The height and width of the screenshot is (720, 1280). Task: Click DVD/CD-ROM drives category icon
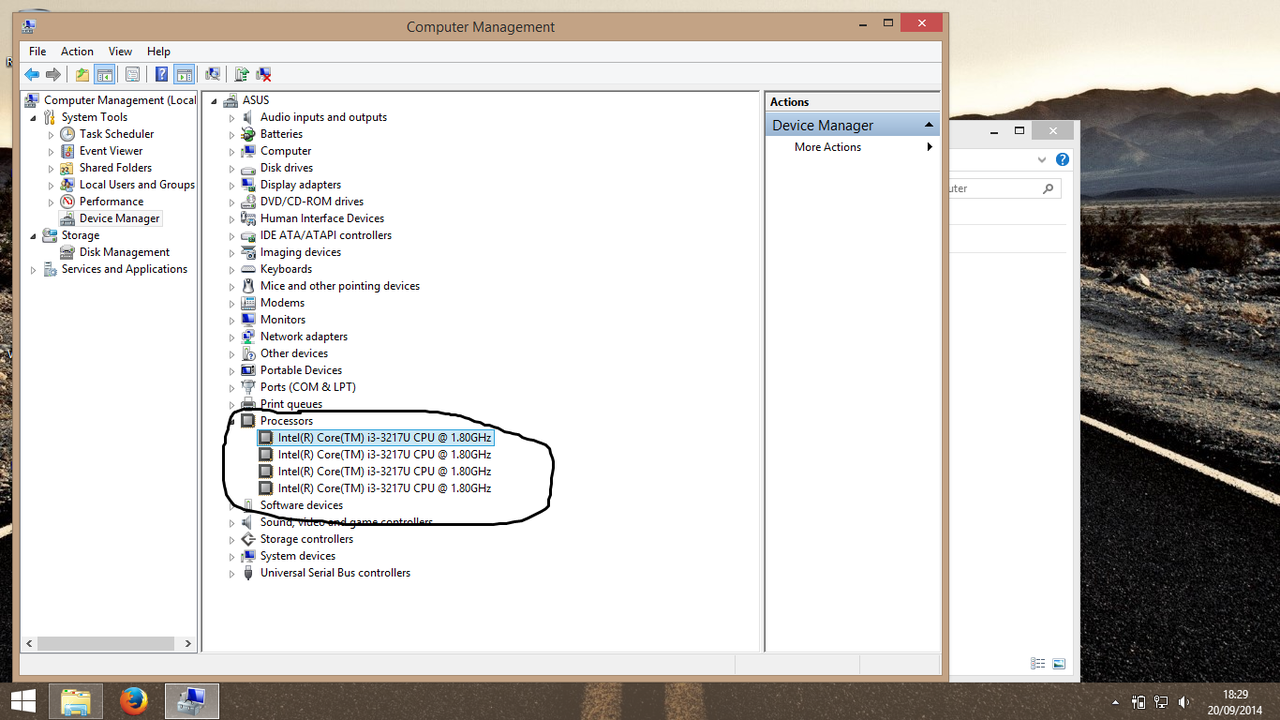tap(248, 201)
